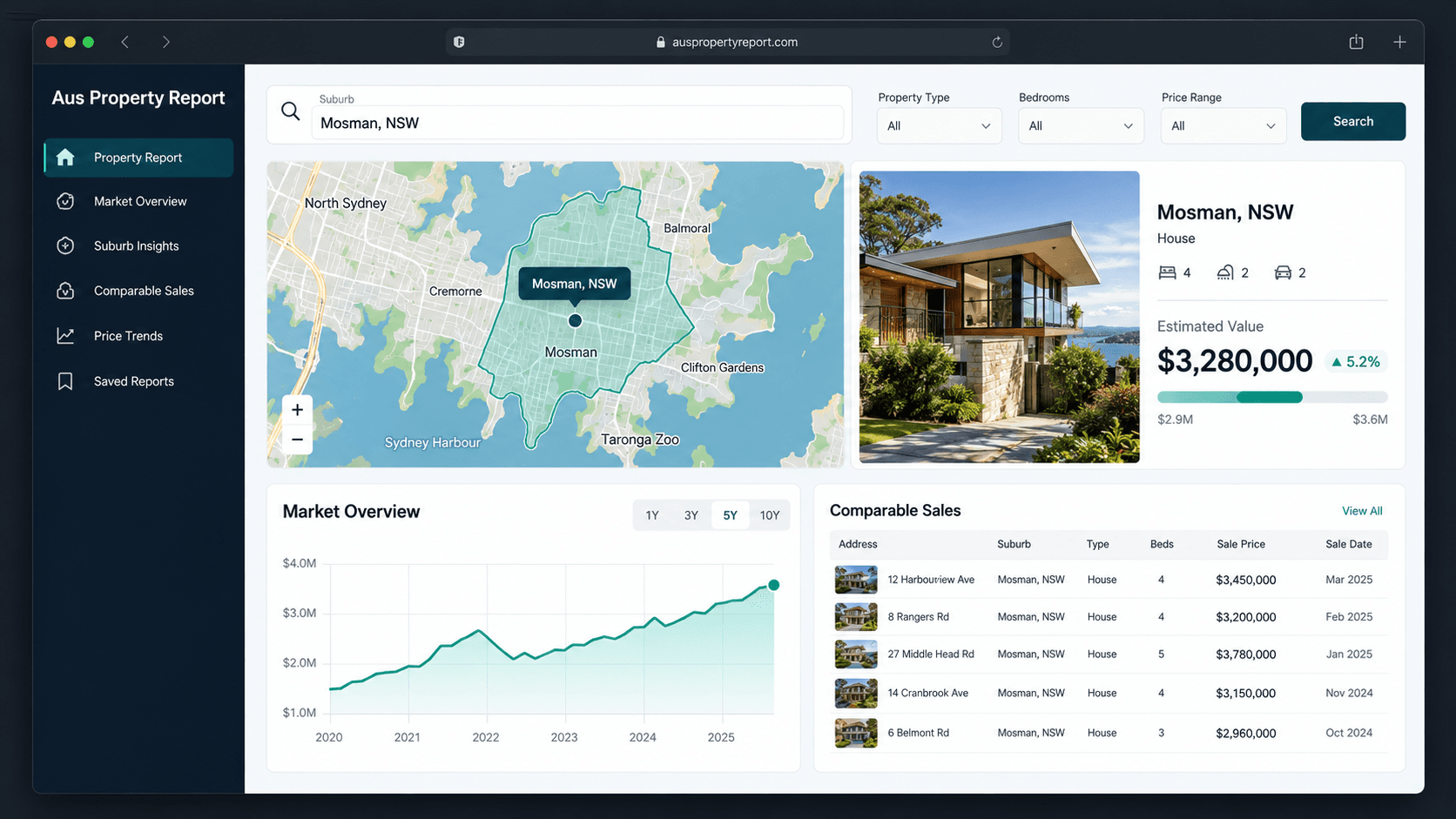Click the search magnifier icon

coord(291,111)
